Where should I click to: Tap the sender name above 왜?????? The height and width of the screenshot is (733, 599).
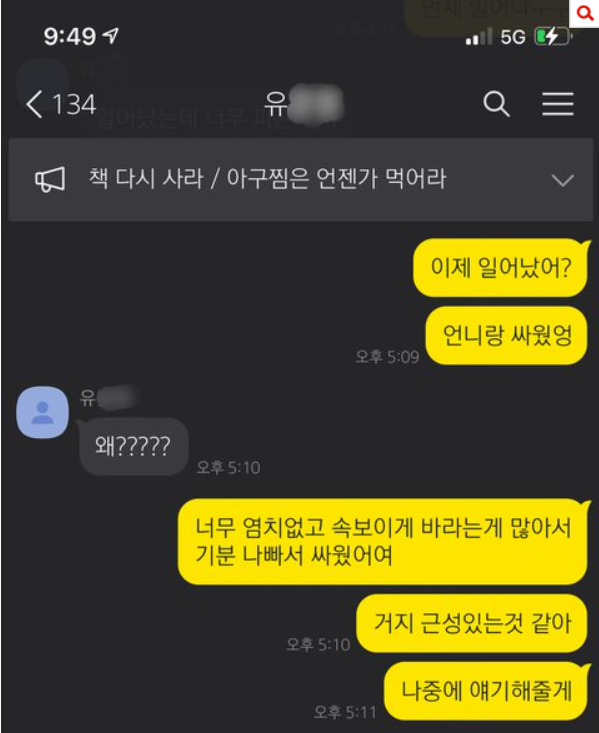point(108,397)
